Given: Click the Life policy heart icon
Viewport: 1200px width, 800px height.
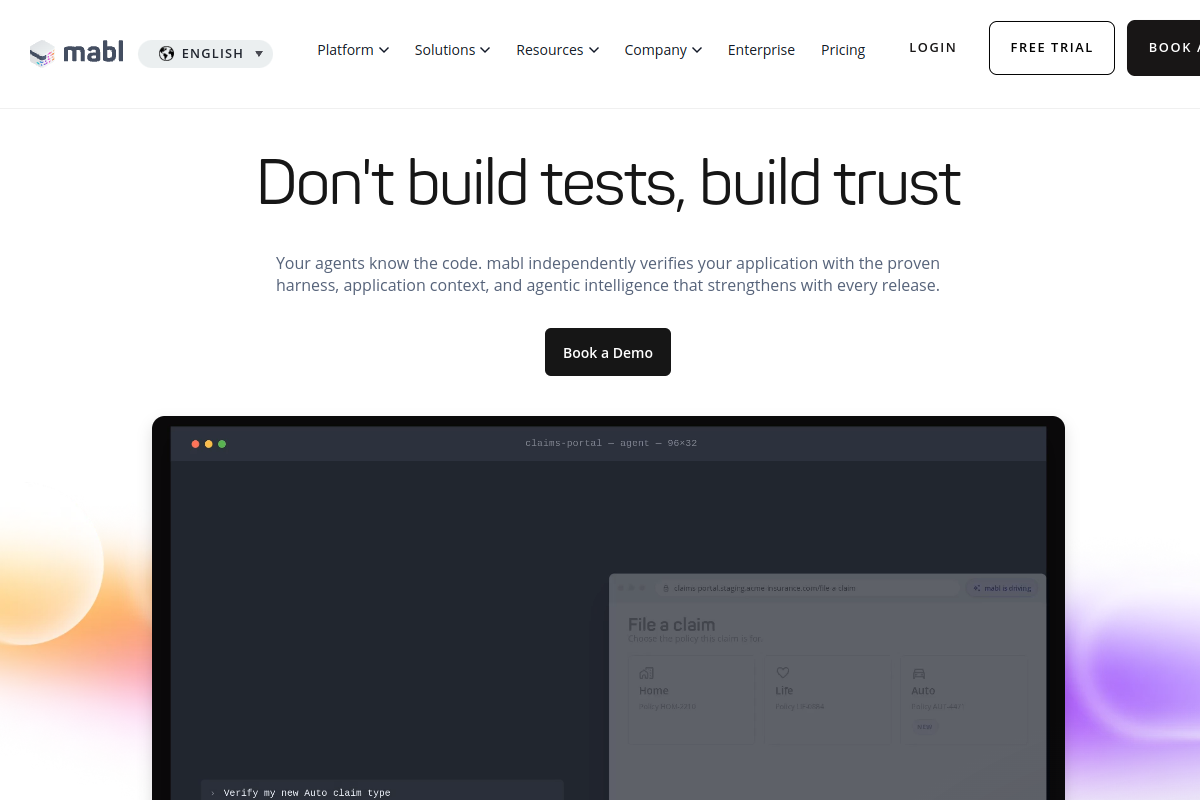Looking at the screenshot, I should [x=783, y=673].
